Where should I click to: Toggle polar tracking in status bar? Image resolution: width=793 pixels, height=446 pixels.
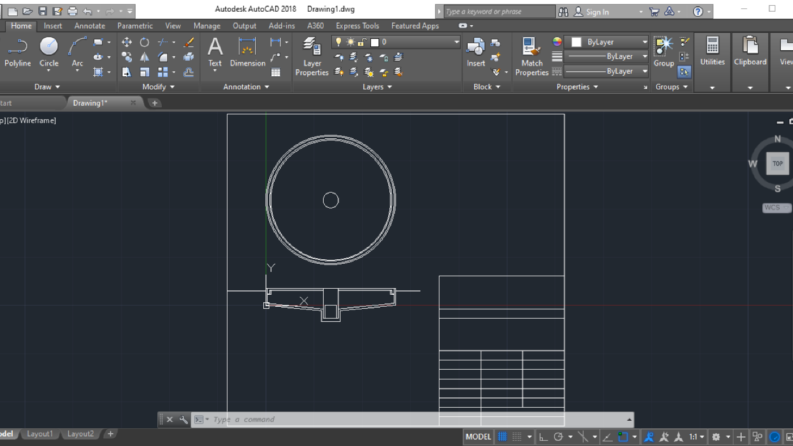pyautogui.click(x=558, y=437)
